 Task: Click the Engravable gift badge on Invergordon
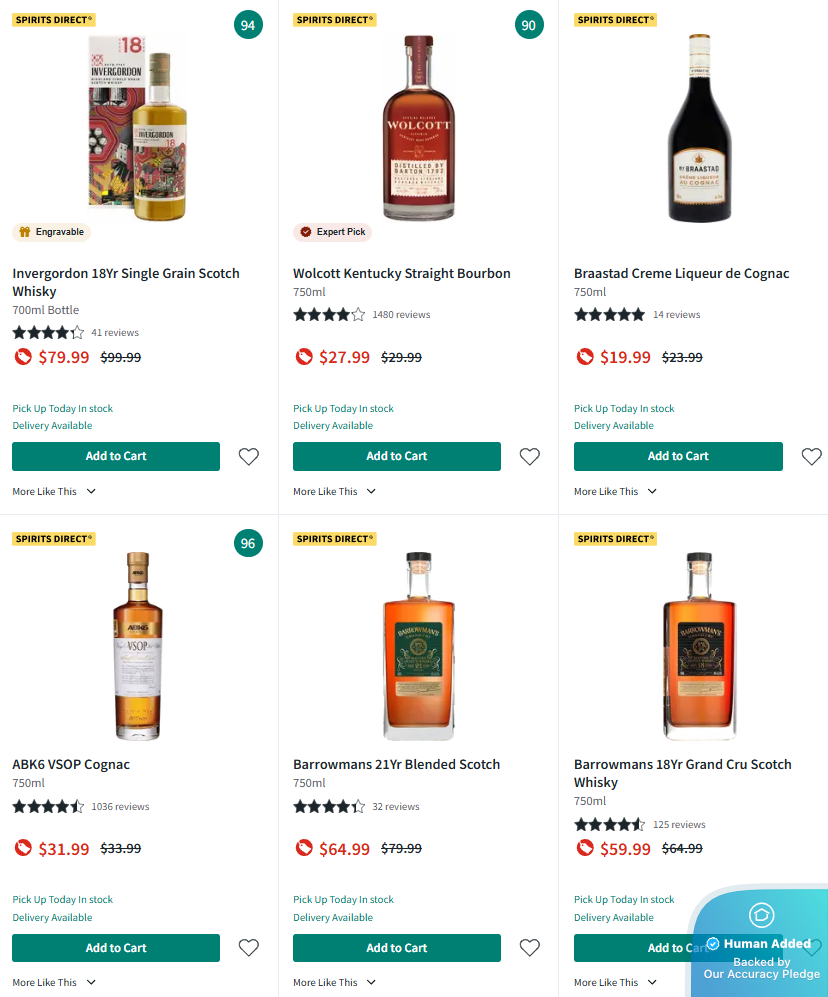pyautogui.click(x=51, y=232)
